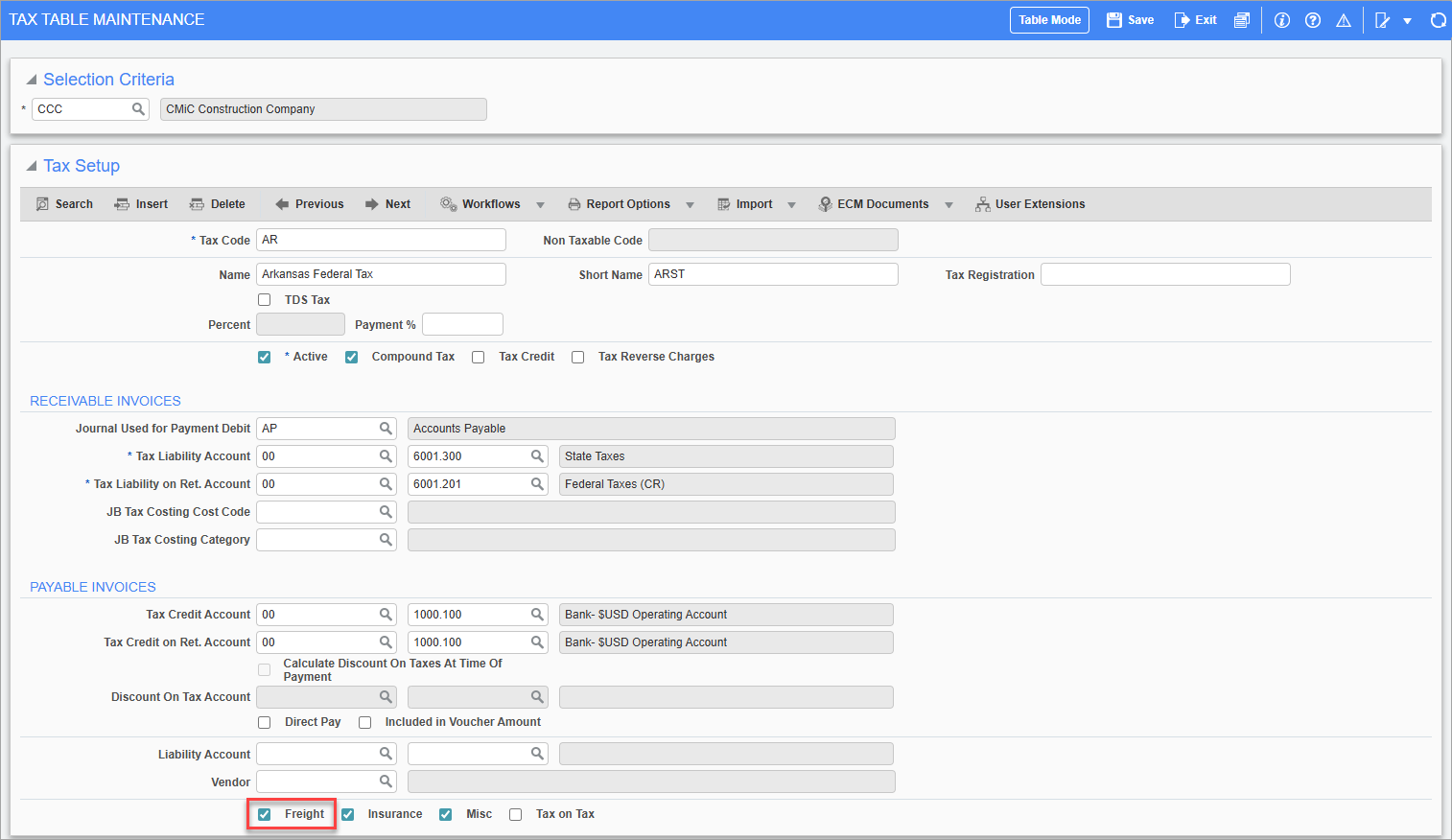Screen dimensions: 1452x840
Task: Open the information icon in header
Action: [1282, 20]
